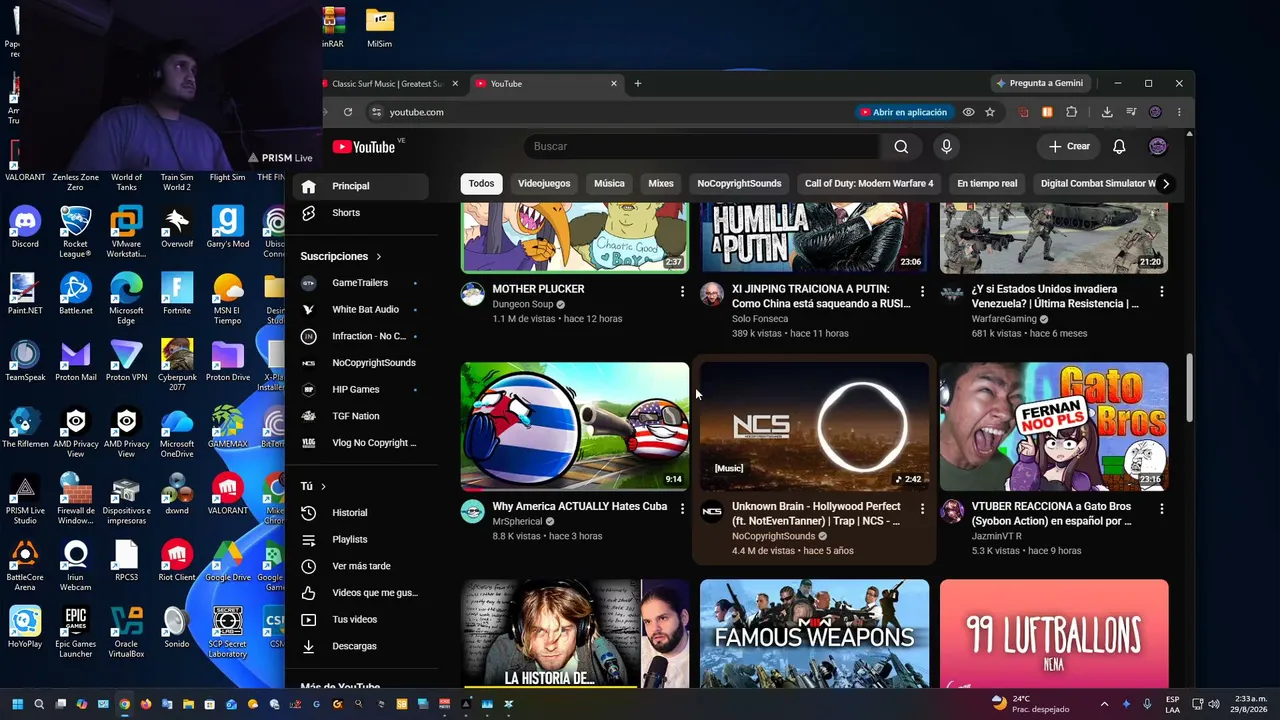Play the NCS Hollywood Perfect video thumbnail

(814, 426)
